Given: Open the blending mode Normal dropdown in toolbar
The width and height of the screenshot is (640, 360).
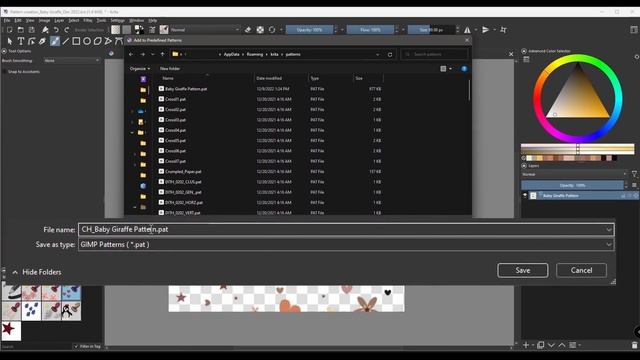Looking at the screenshot, I should (205, 30).
